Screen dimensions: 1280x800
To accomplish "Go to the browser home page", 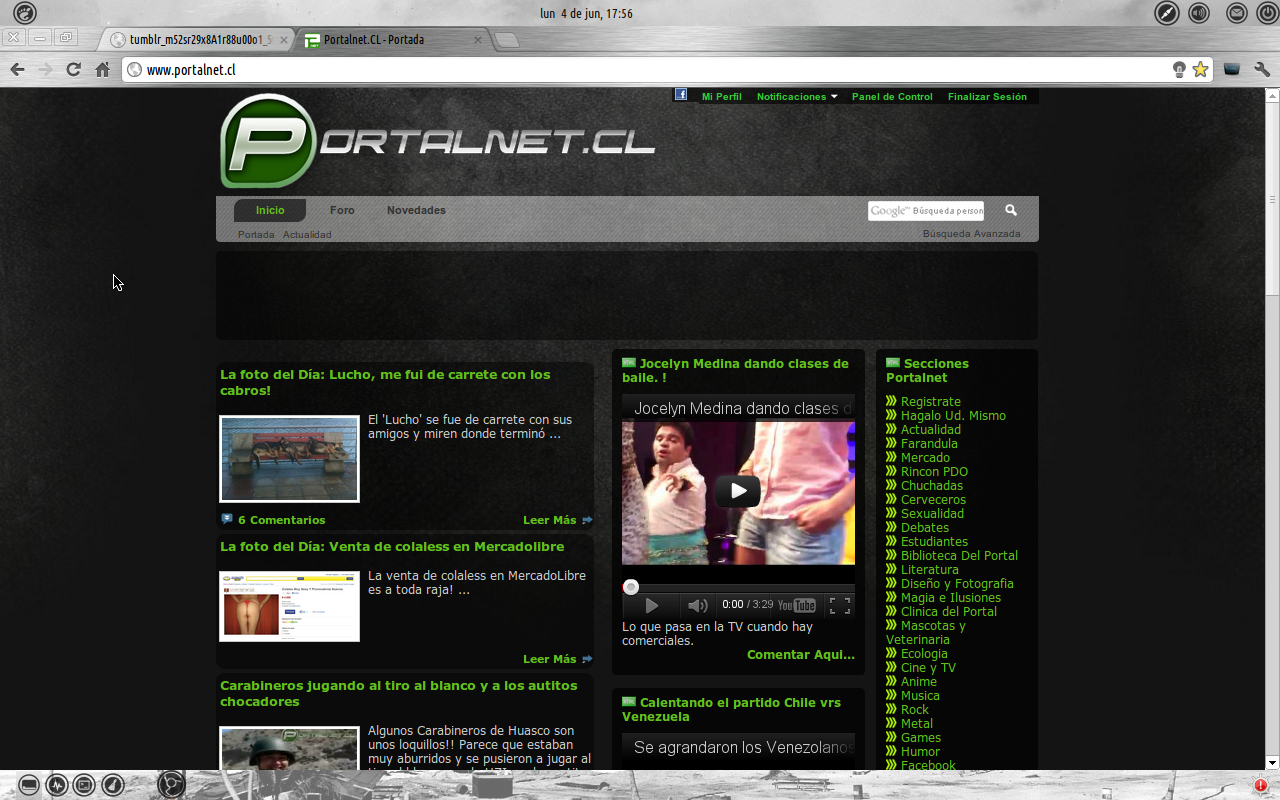I will [x=102, y=69].
